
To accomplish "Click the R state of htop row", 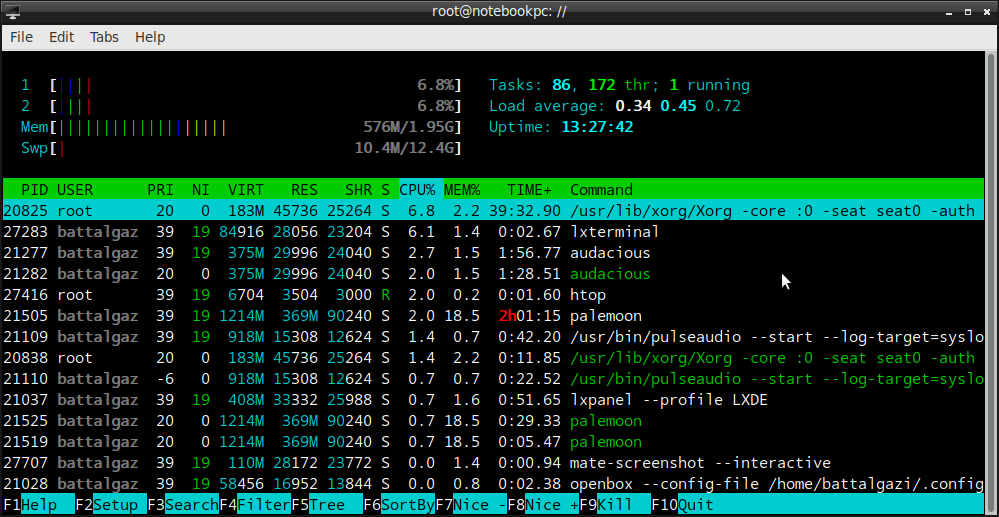I will point(385,295).
